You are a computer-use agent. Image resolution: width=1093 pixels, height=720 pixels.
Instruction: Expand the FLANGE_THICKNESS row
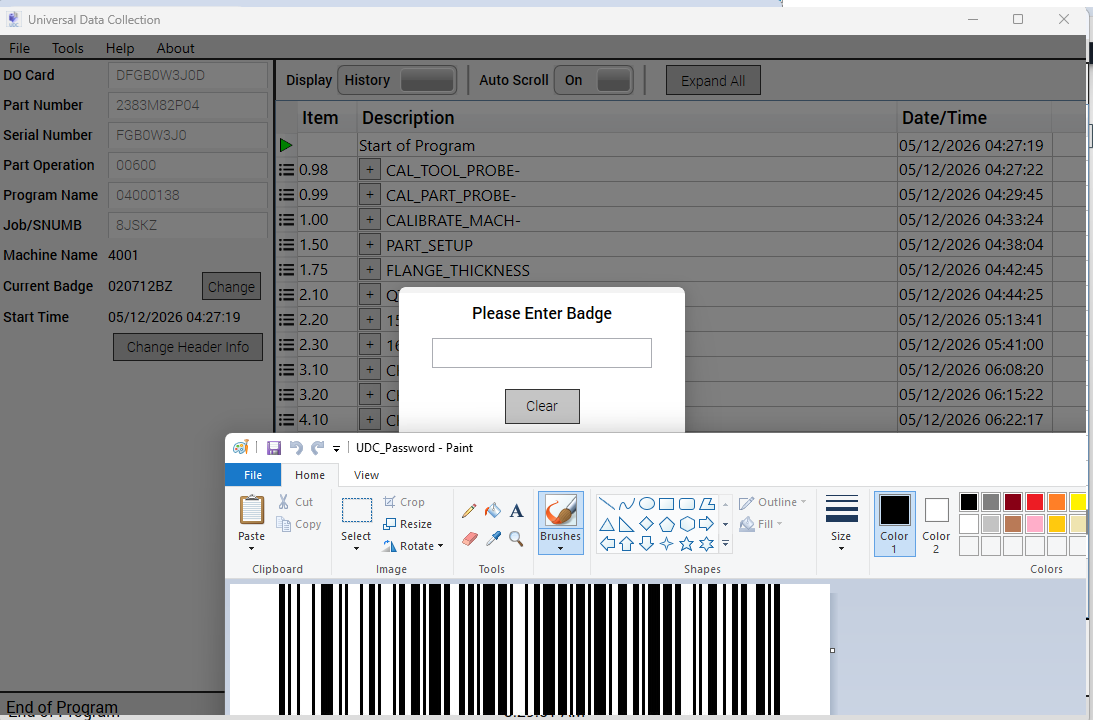370,270
